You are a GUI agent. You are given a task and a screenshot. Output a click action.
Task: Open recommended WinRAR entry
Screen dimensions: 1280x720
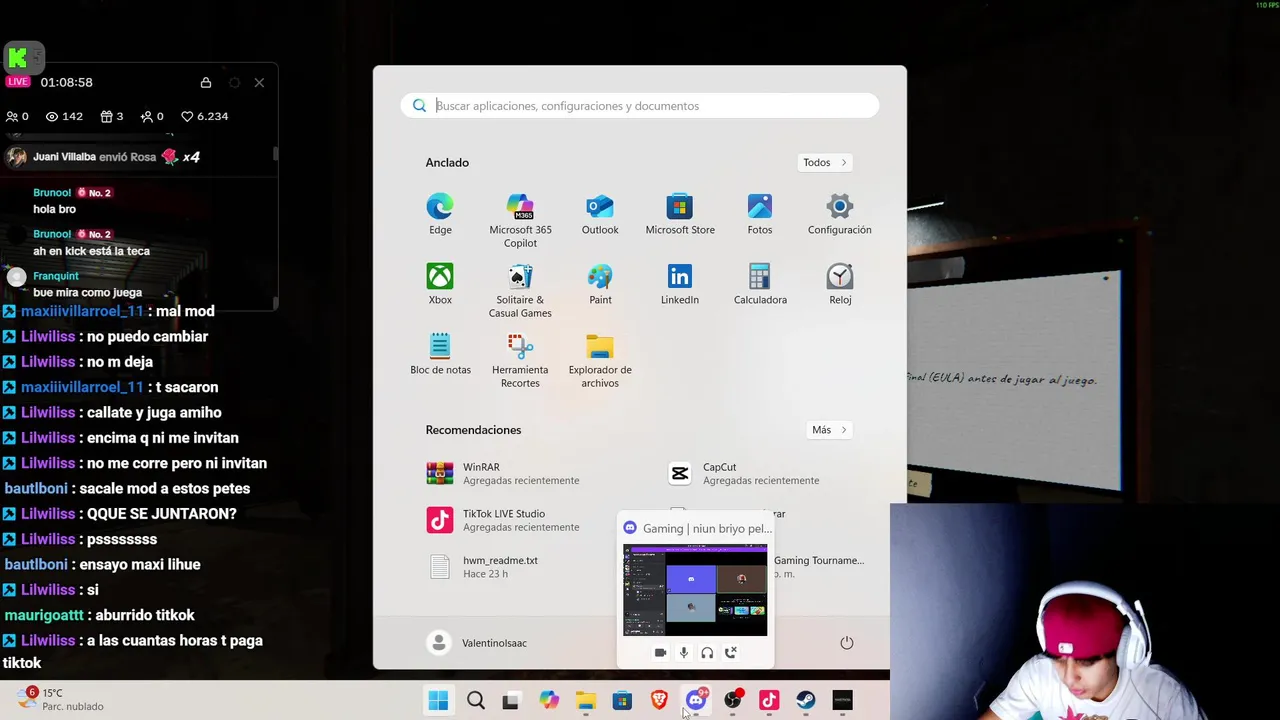tap(503, 473)
